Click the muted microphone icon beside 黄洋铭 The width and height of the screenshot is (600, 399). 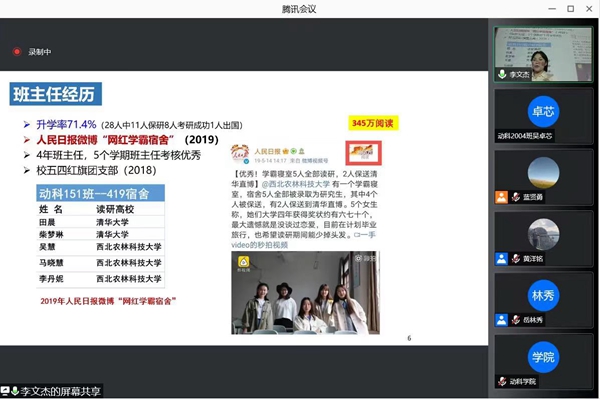(515, 259)
